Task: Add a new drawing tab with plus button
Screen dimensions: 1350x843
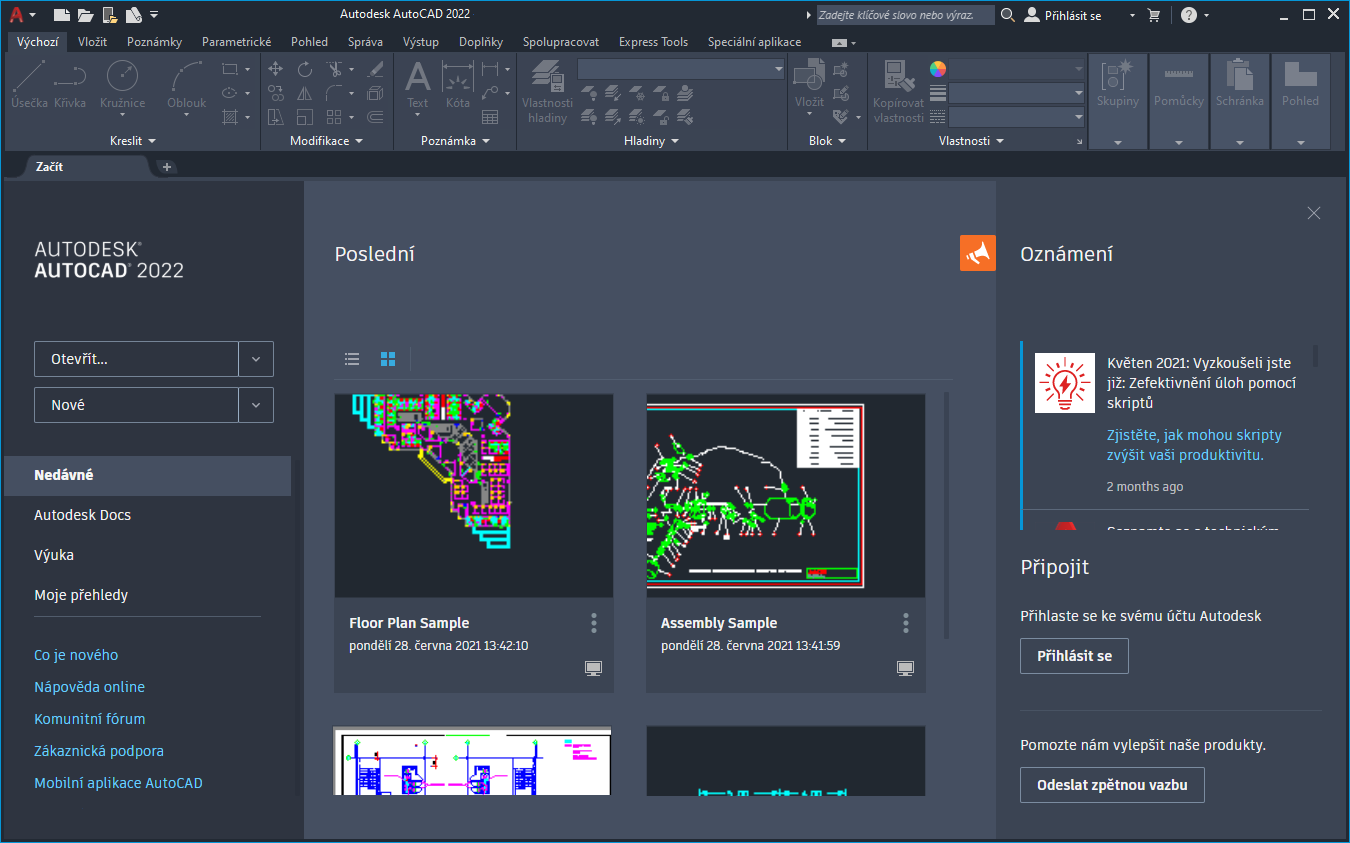Action: pyautogui.click(x=167, y=167)
